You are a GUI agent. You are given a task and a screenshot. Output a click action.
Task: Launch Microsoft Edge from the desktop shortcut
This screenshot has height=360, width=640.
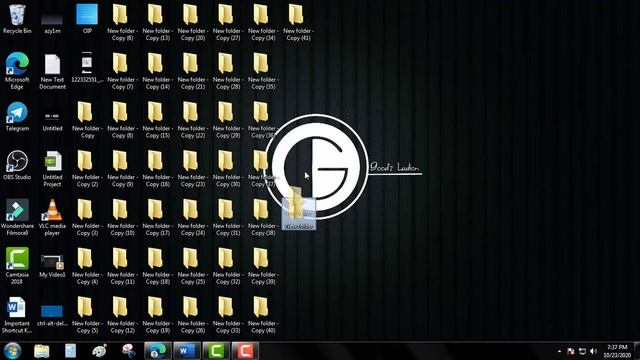point(17,70)
